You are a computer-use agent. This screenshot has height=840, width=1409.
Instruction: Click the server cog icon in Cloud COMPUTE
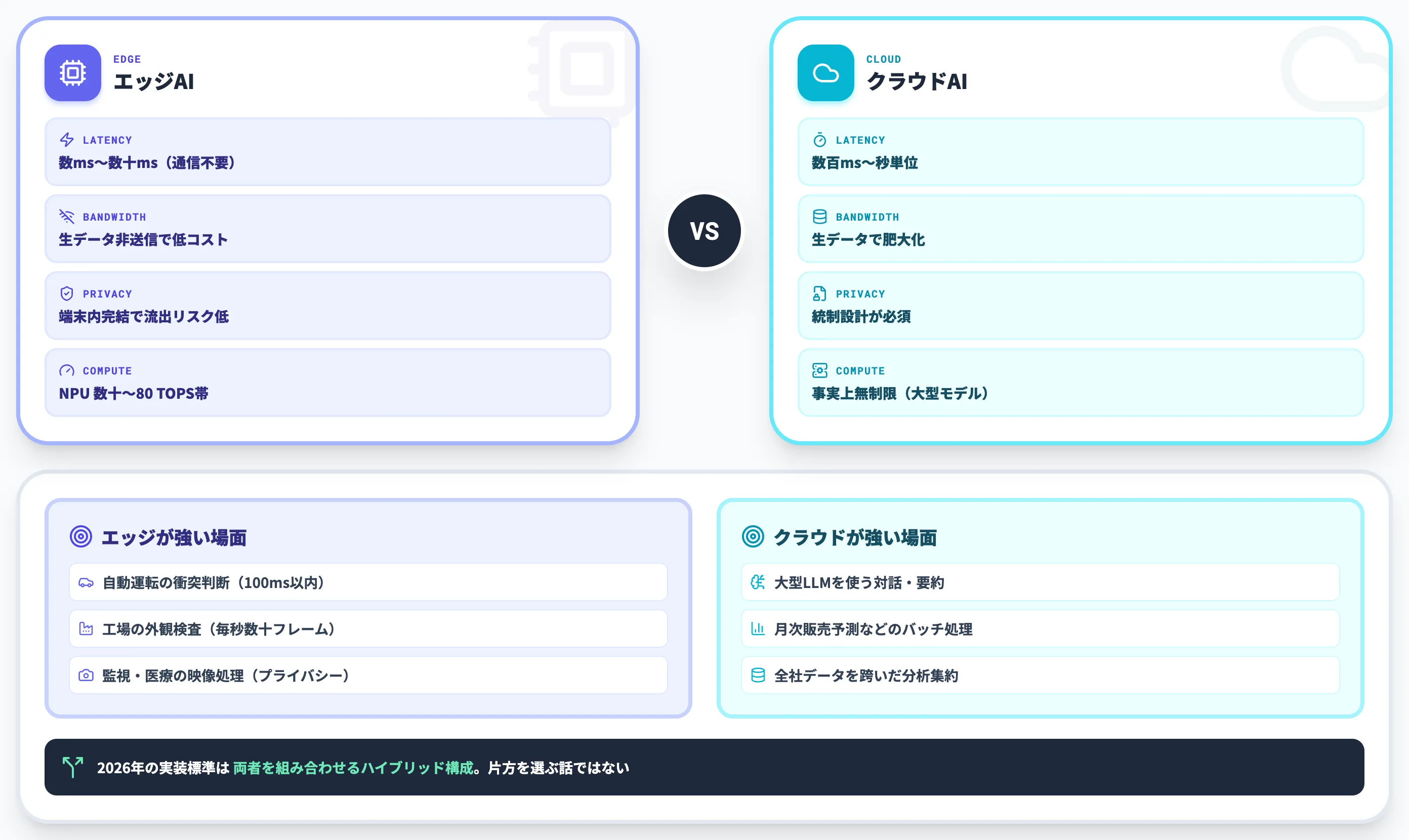point(820,371)
